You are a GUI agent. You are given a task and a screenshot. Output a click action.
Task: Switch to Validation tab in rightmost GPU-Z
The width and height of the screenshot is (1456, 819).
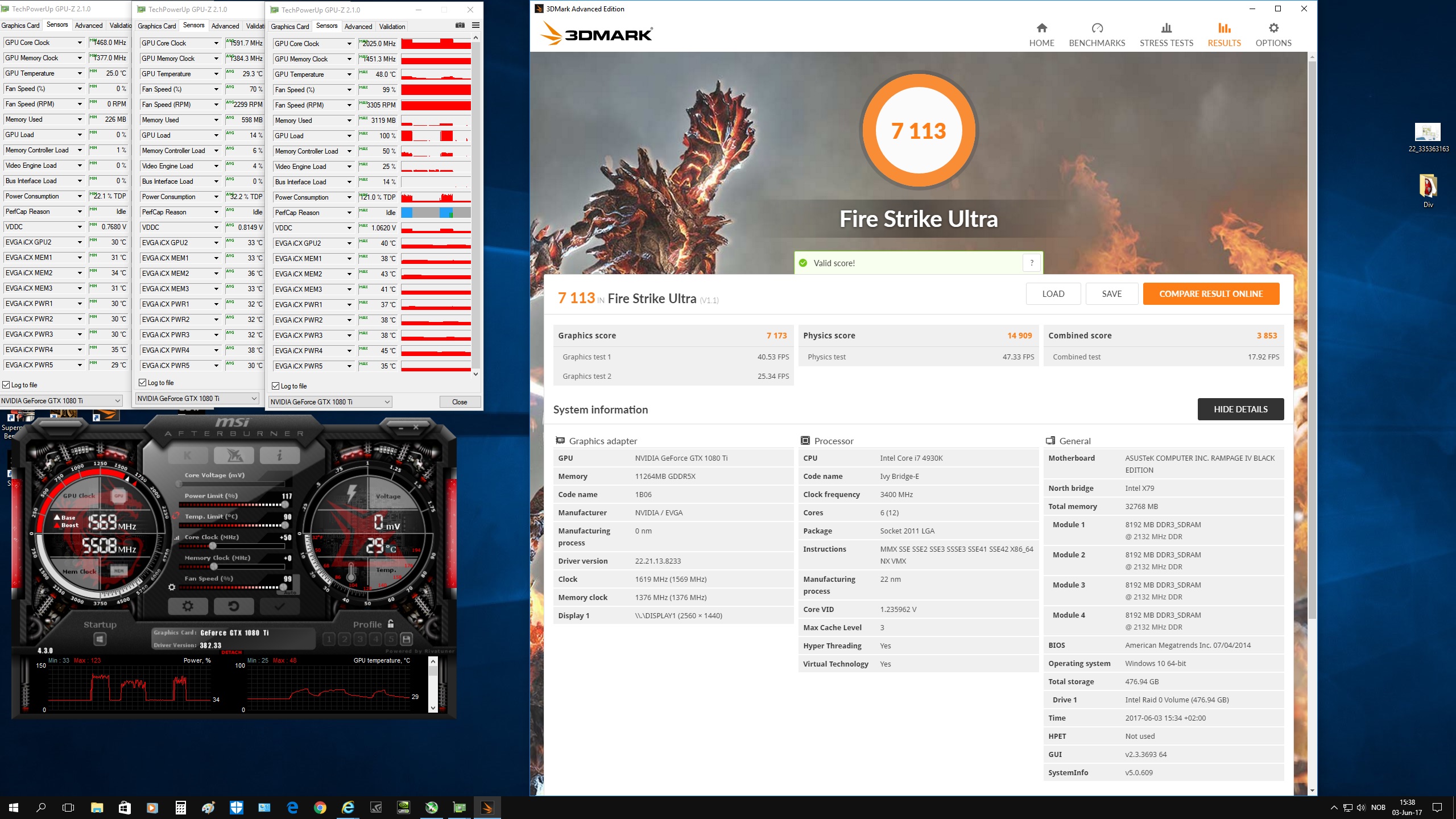(x=392, y=27)
